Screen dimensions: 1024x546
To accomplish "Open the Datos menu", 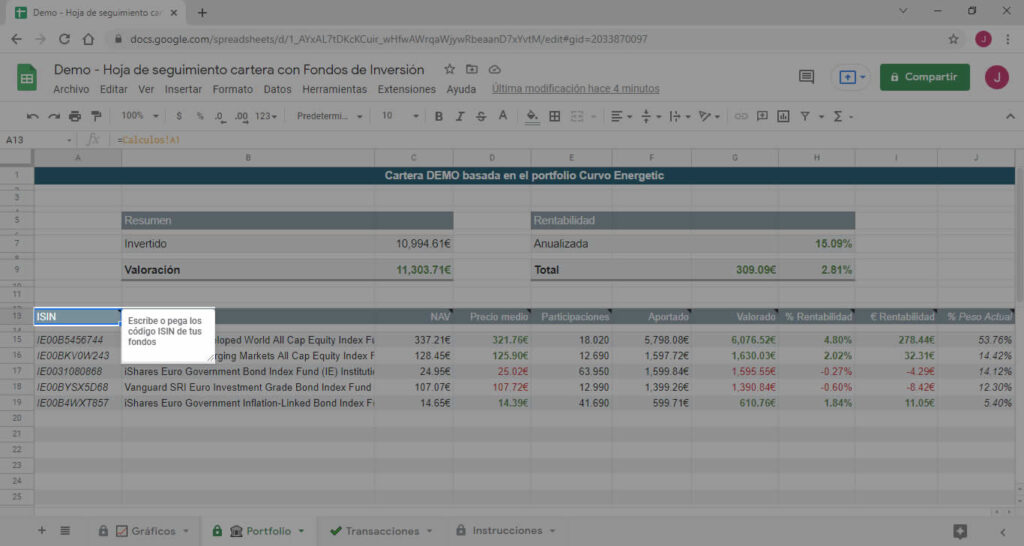I will coord(278,89).
